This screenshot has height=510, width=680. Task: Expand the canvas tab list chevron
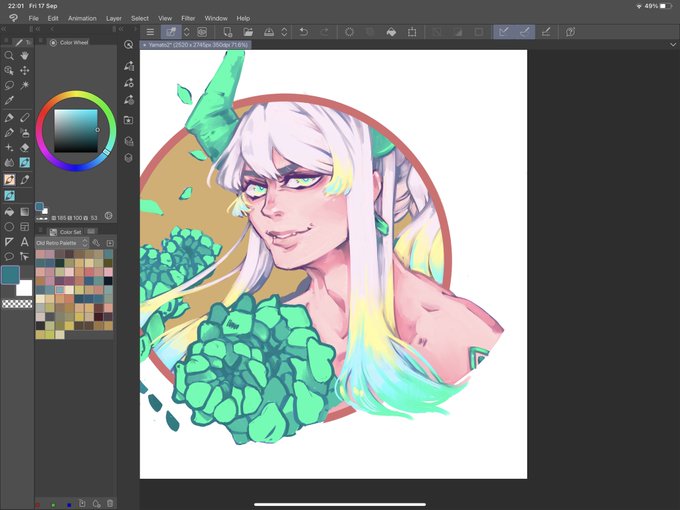(673, 44)
